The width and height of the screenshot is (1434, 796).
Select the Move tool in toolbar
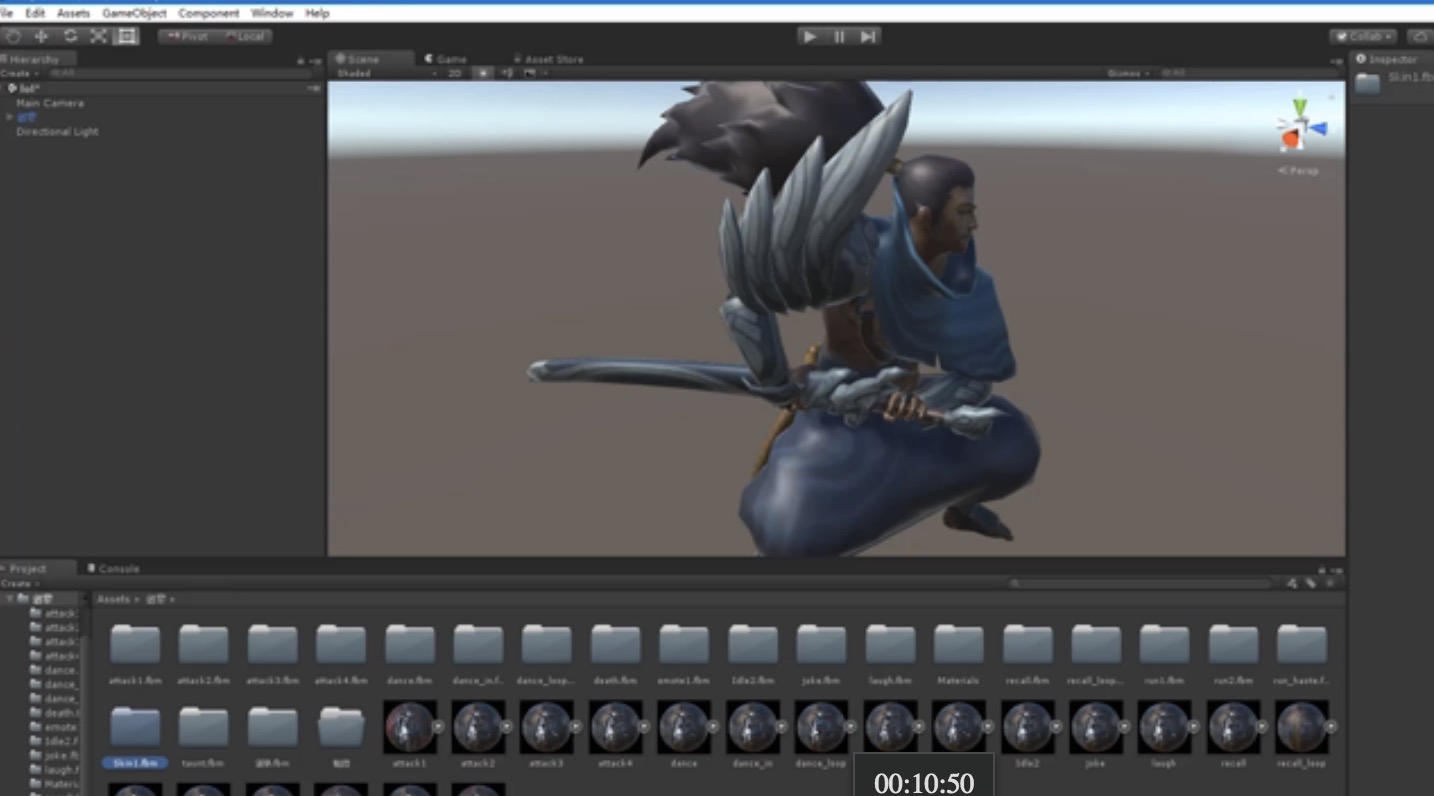click(42, 36)
